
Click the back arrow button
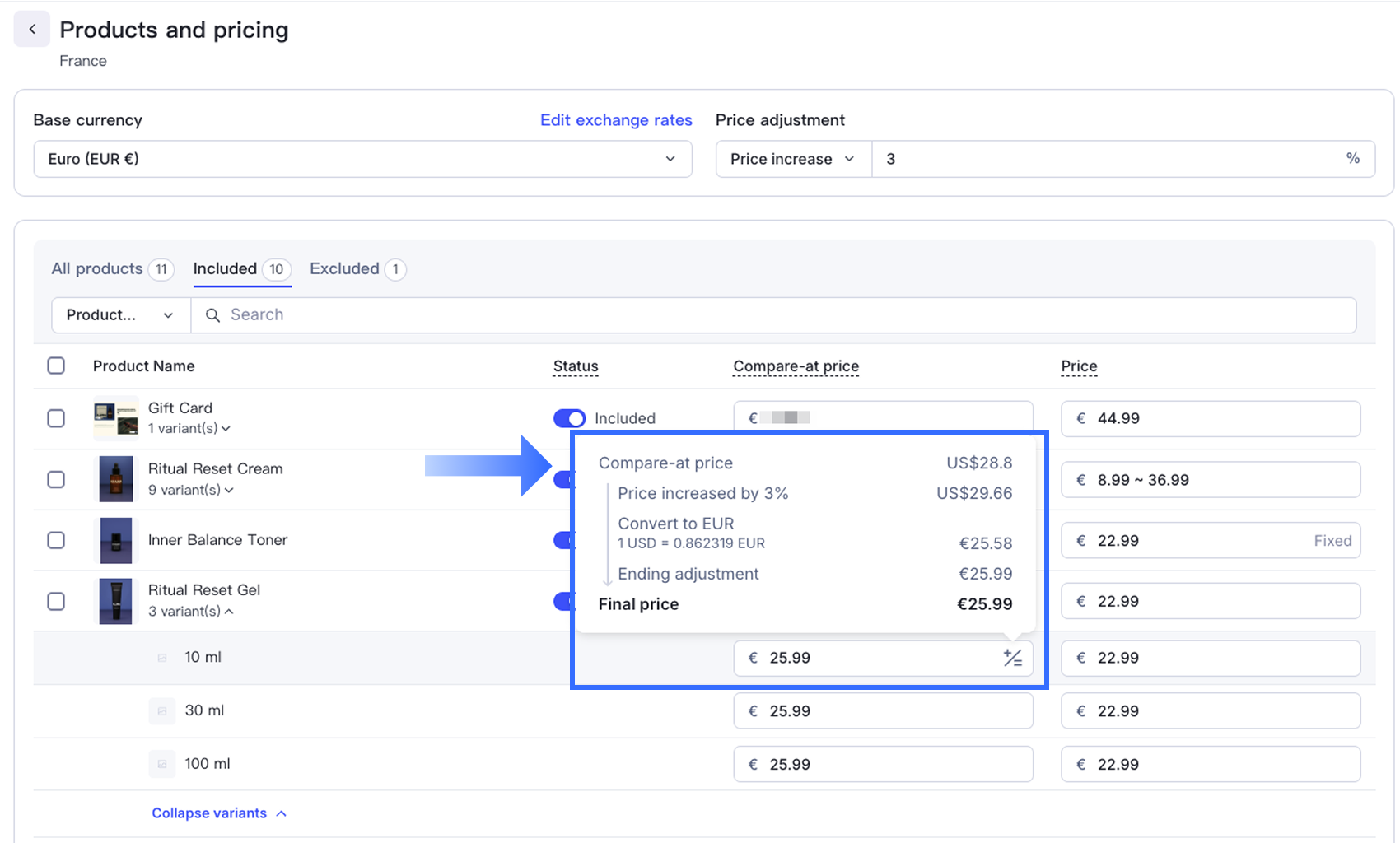pyautogui.click(x=32, y=30)
